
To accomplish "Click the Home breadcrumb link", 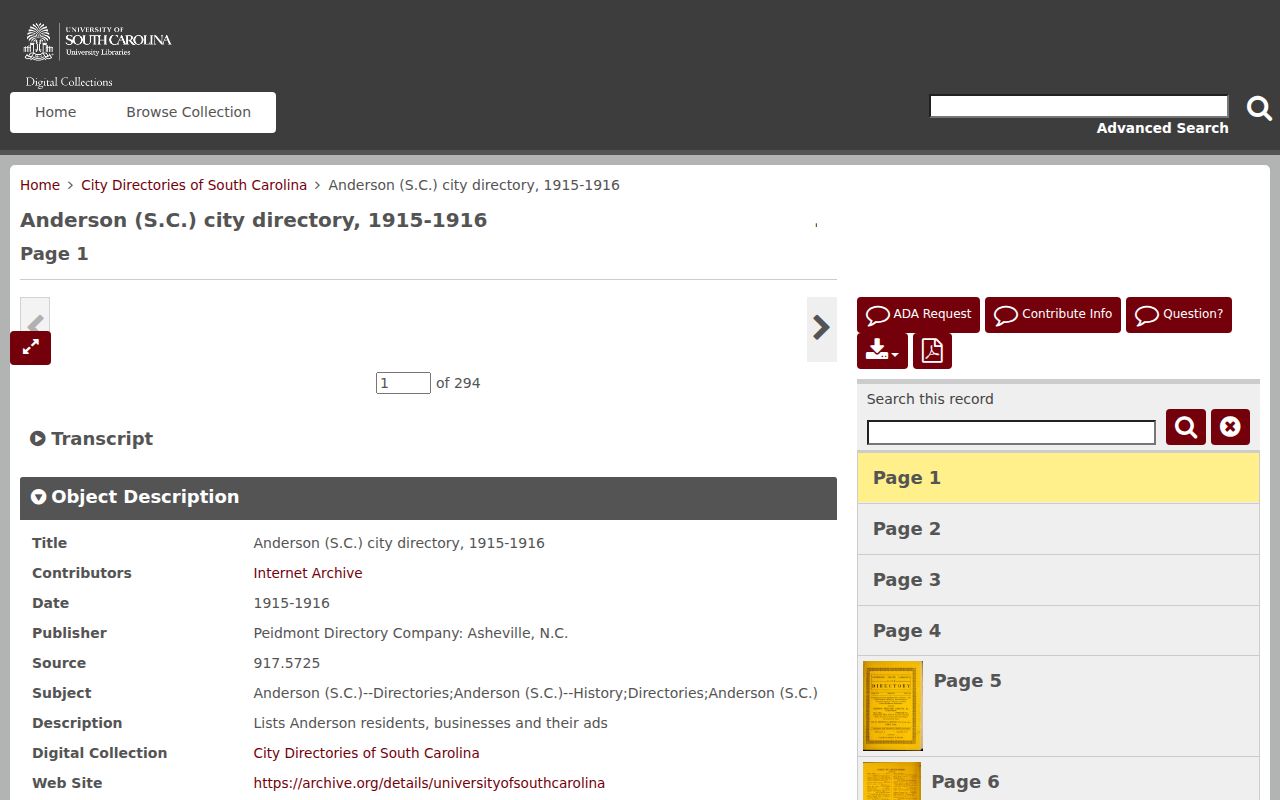I will [40, 185].
